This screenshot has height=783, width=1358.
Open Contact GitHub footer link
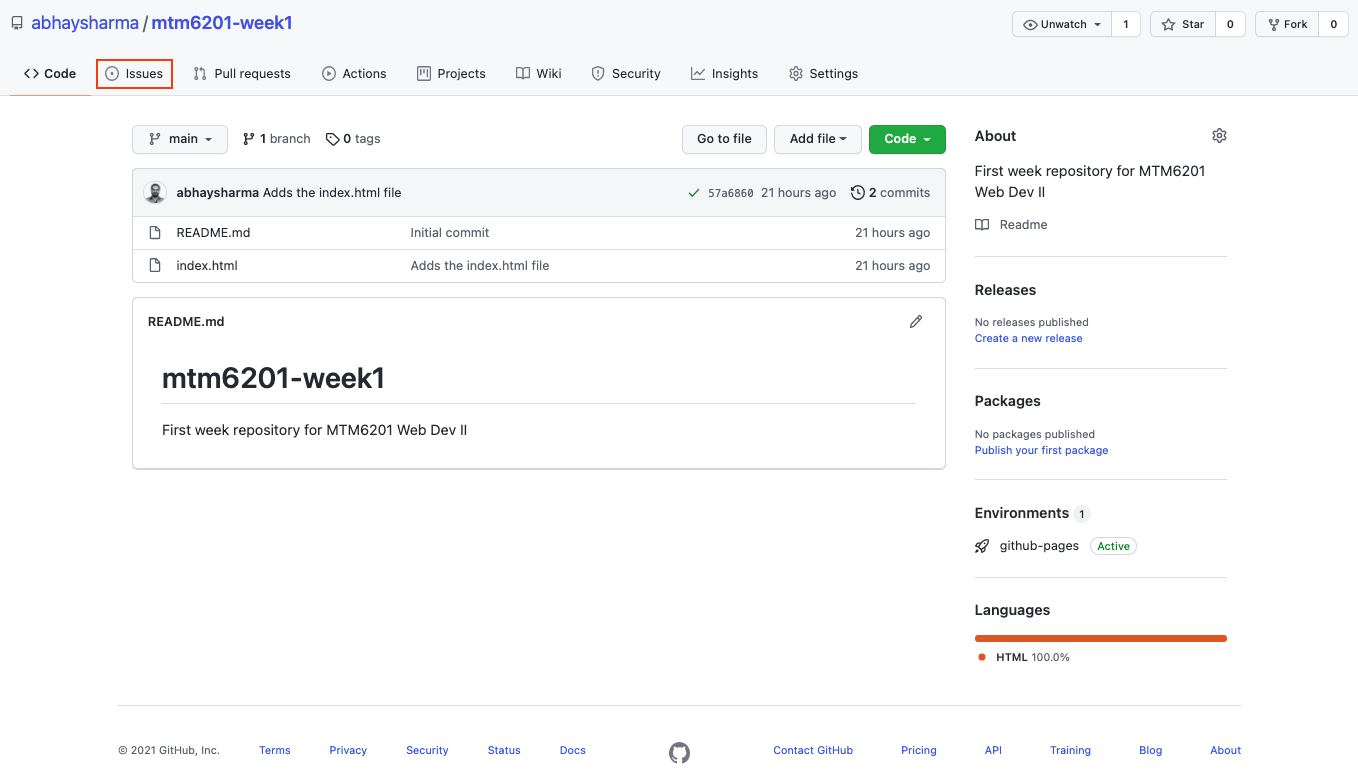tap(813, 750)
